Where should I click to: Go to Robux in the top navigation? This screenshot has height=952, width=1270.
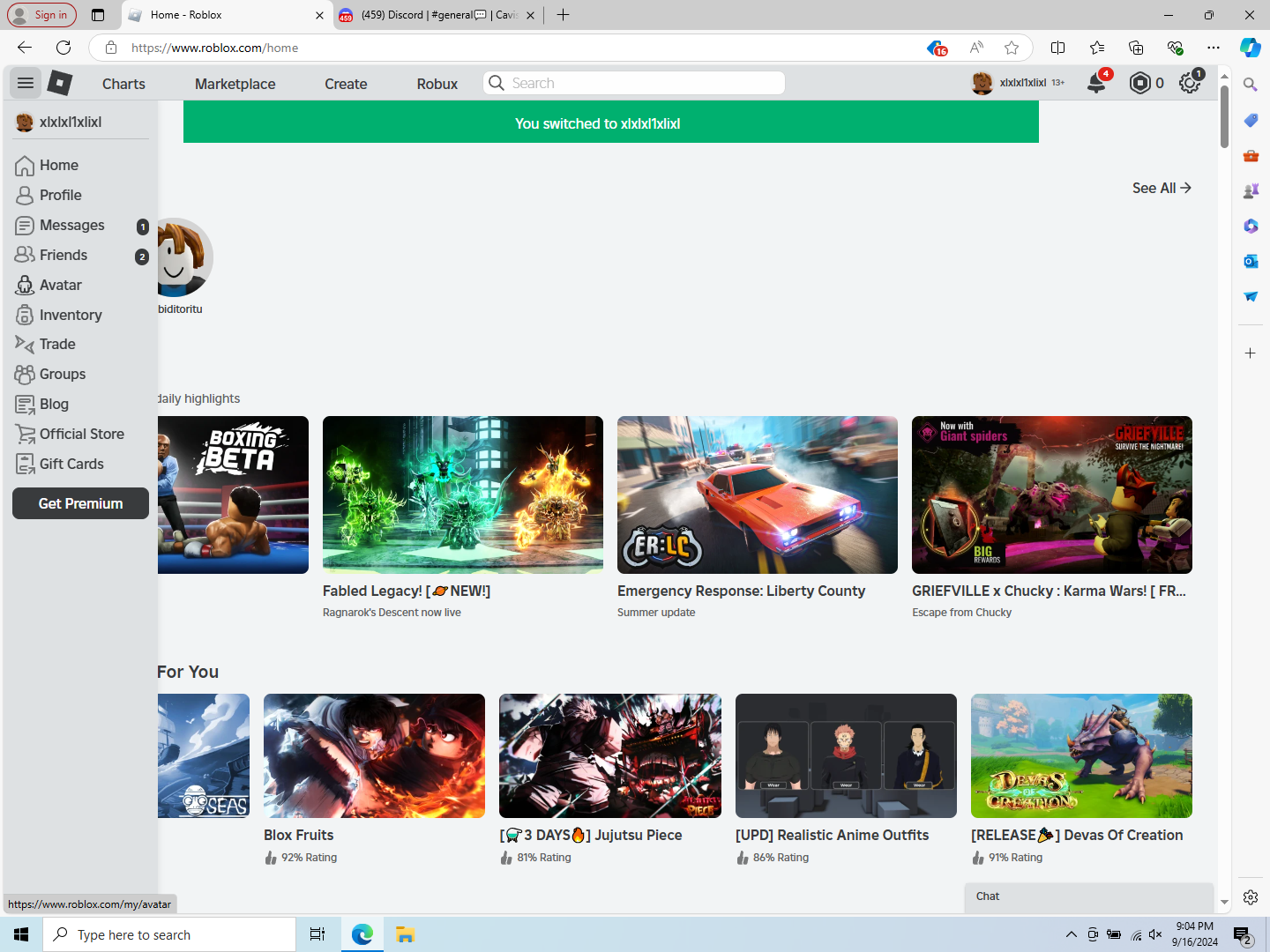click(x=437, y=84)
